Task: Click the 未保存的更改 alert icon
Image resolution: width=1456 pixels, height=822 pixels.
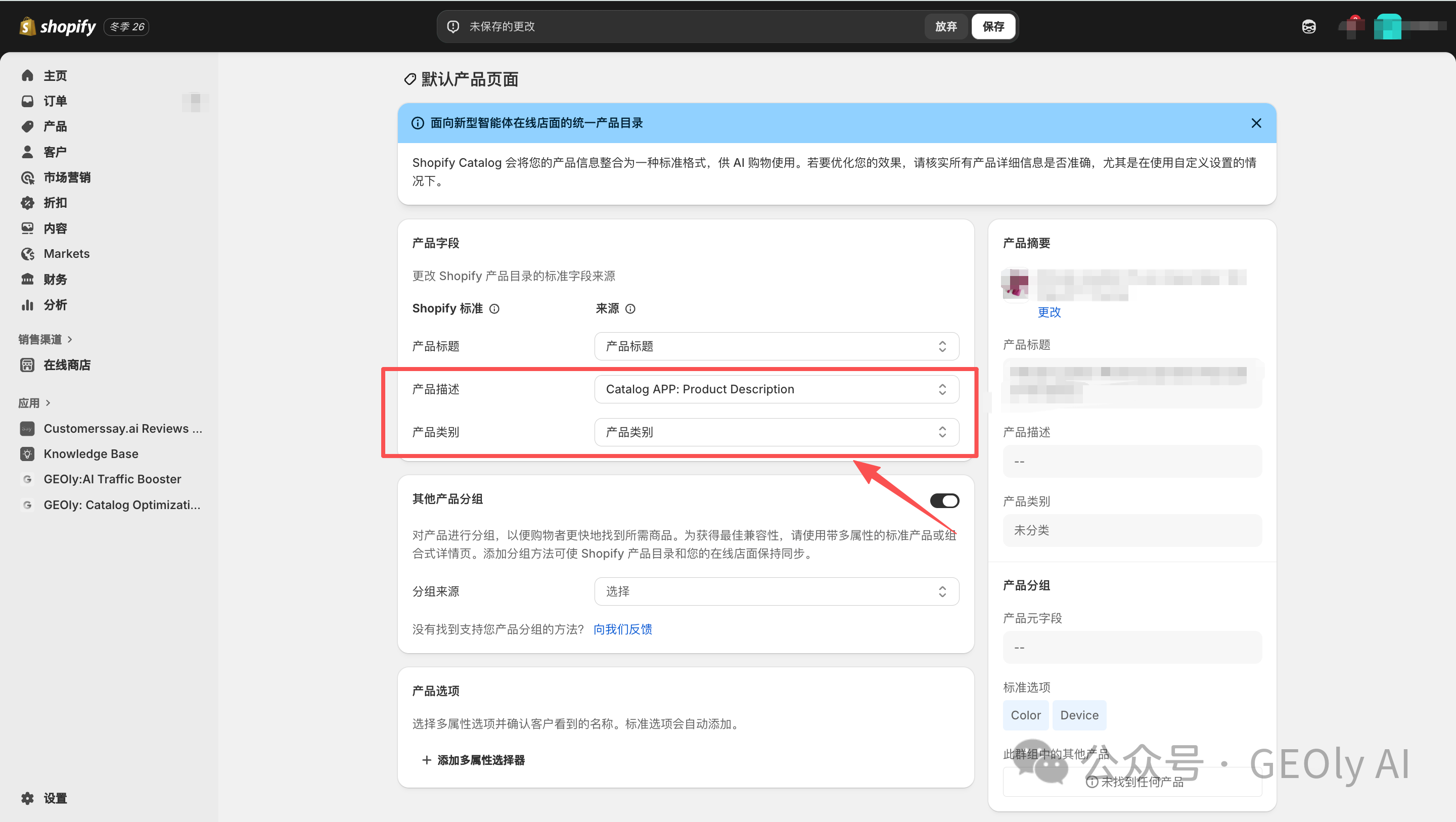Action: (x=453, y=27)
